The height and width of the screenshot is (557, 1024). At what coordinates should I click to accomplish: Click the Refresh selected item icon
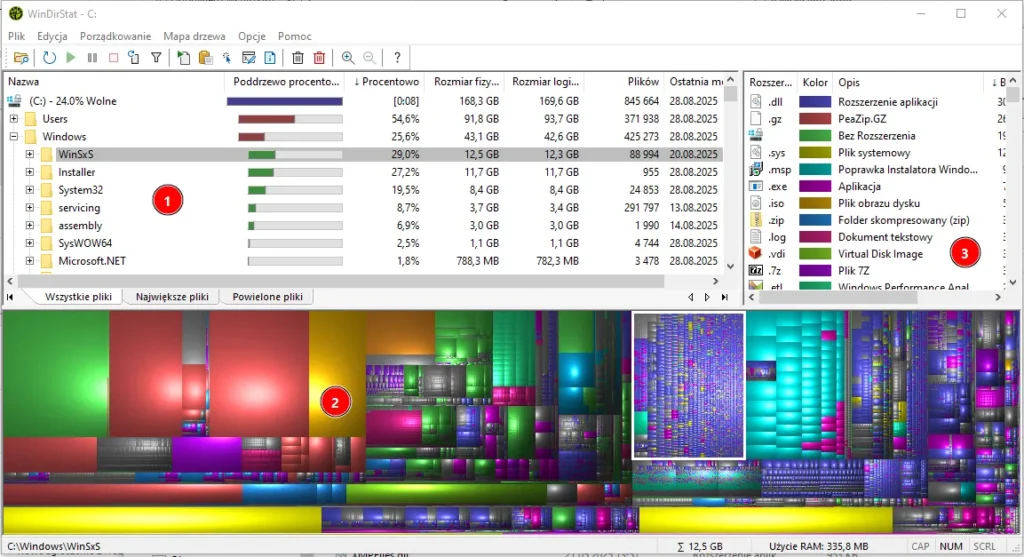click(x=134, y=57)
